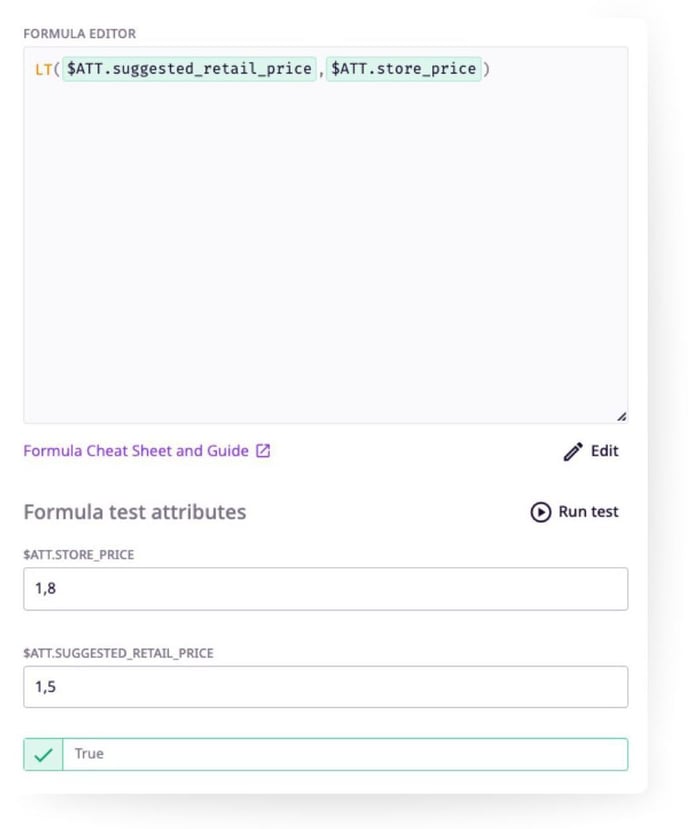
Task: Click the green checkmark result icon
Action: click(x=42, y=755)
